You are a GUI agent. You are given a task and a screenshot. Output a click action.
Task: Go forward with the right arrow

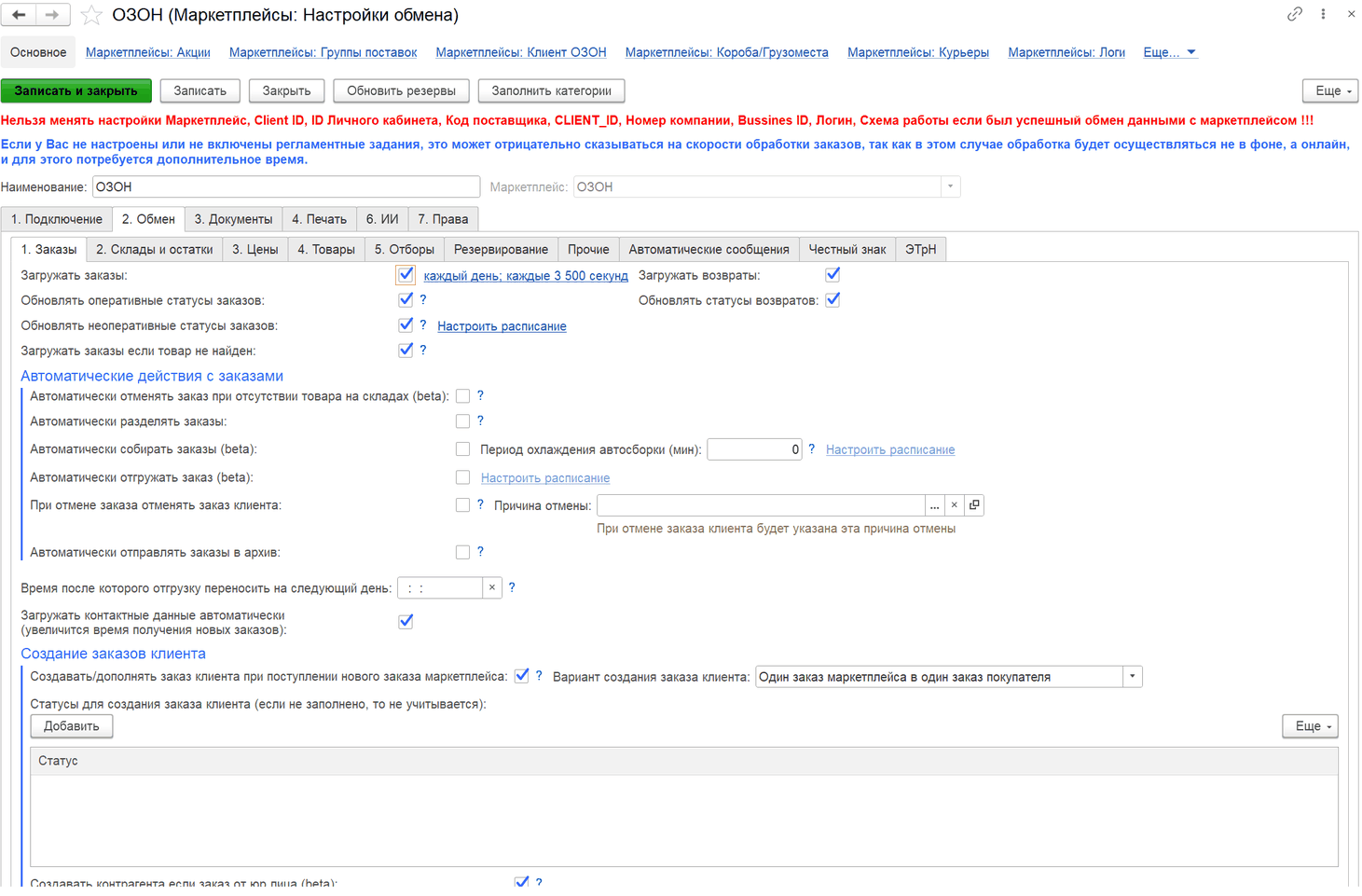pyautogui.click(x=52, y=15)
